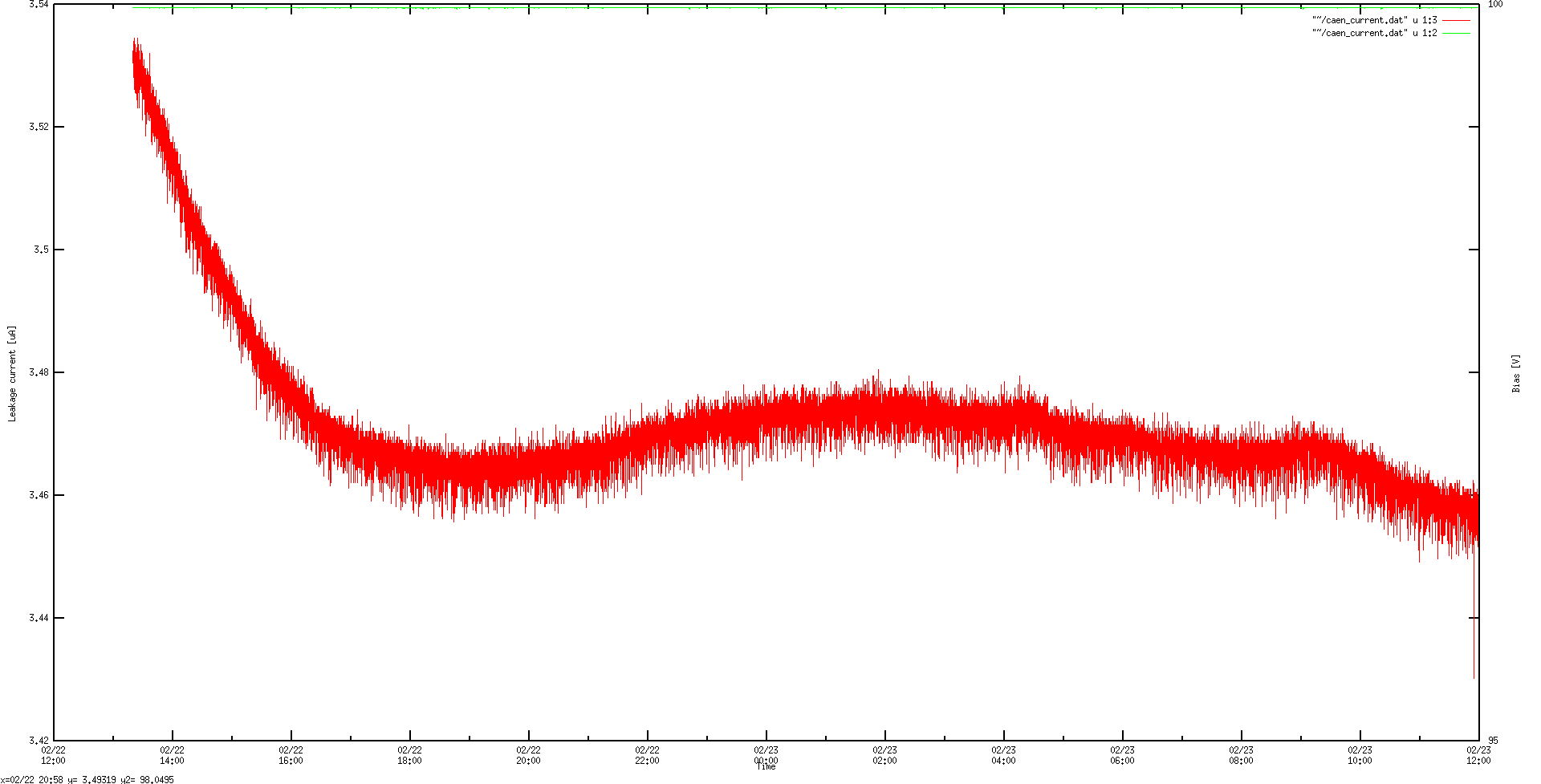Click the 02/22 16:00 time tick label
Image resolution: width=1541 pixels, height=784 pixels.
(x=291, y=755)
